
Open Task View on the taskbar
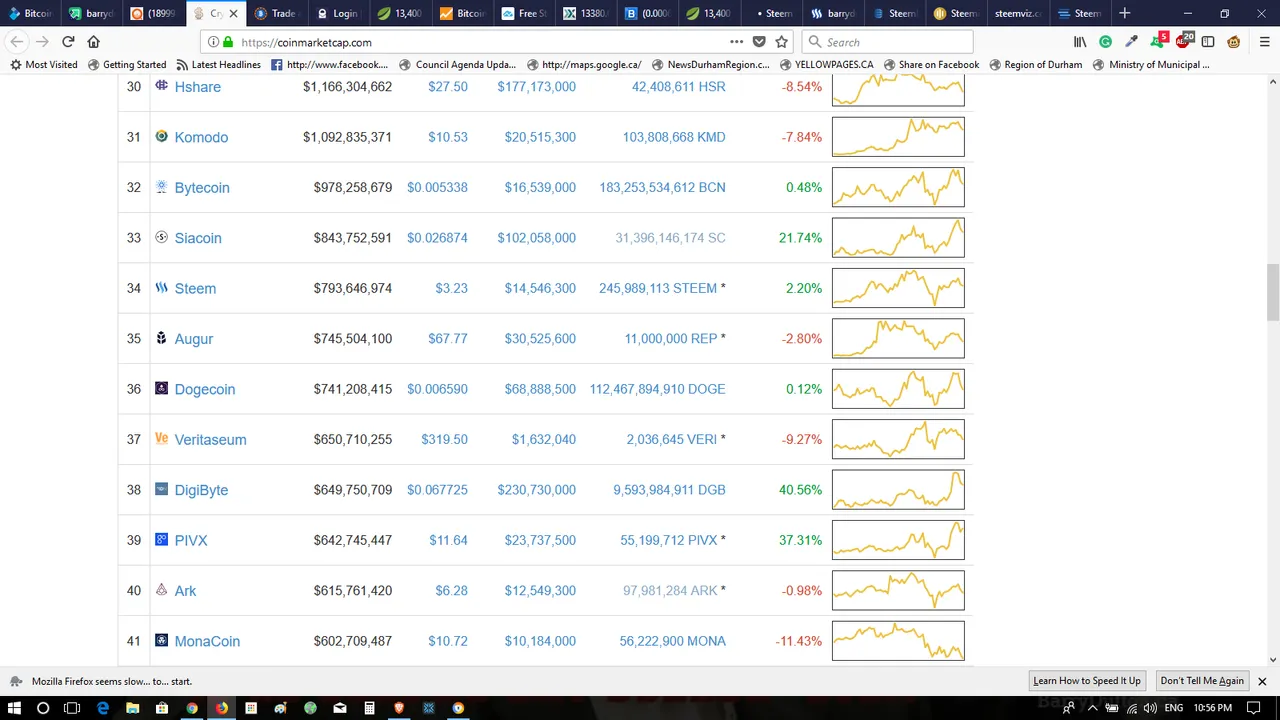click(72, 708)
